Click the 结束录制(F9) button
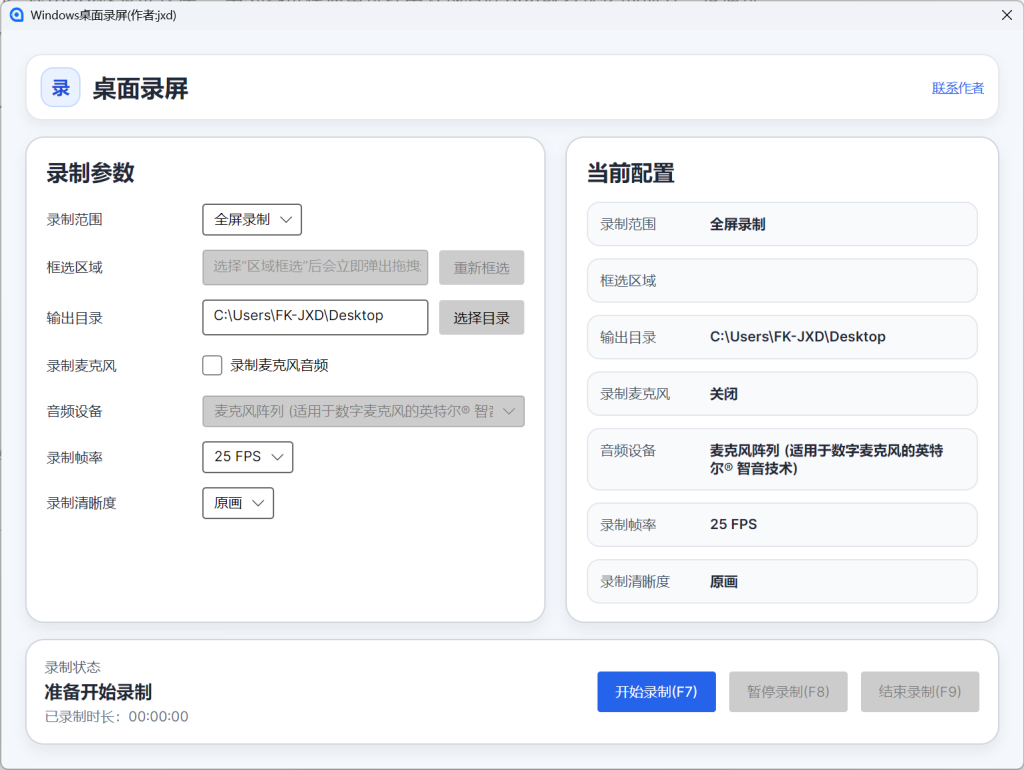Image resolution: width=1024 pixels, height=770 pixels. [920, 692]
